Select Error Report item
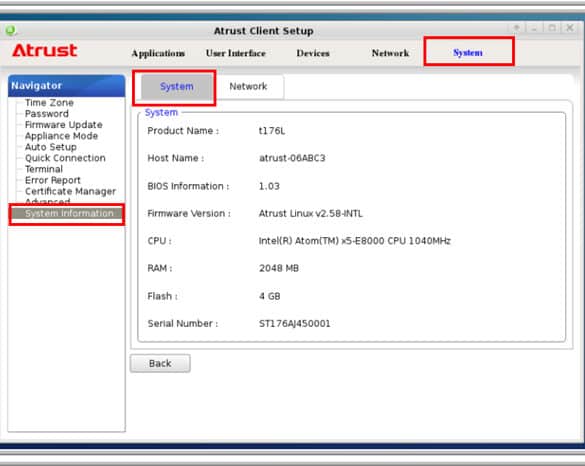Screen dimensions: 585x466 point(53,180)
